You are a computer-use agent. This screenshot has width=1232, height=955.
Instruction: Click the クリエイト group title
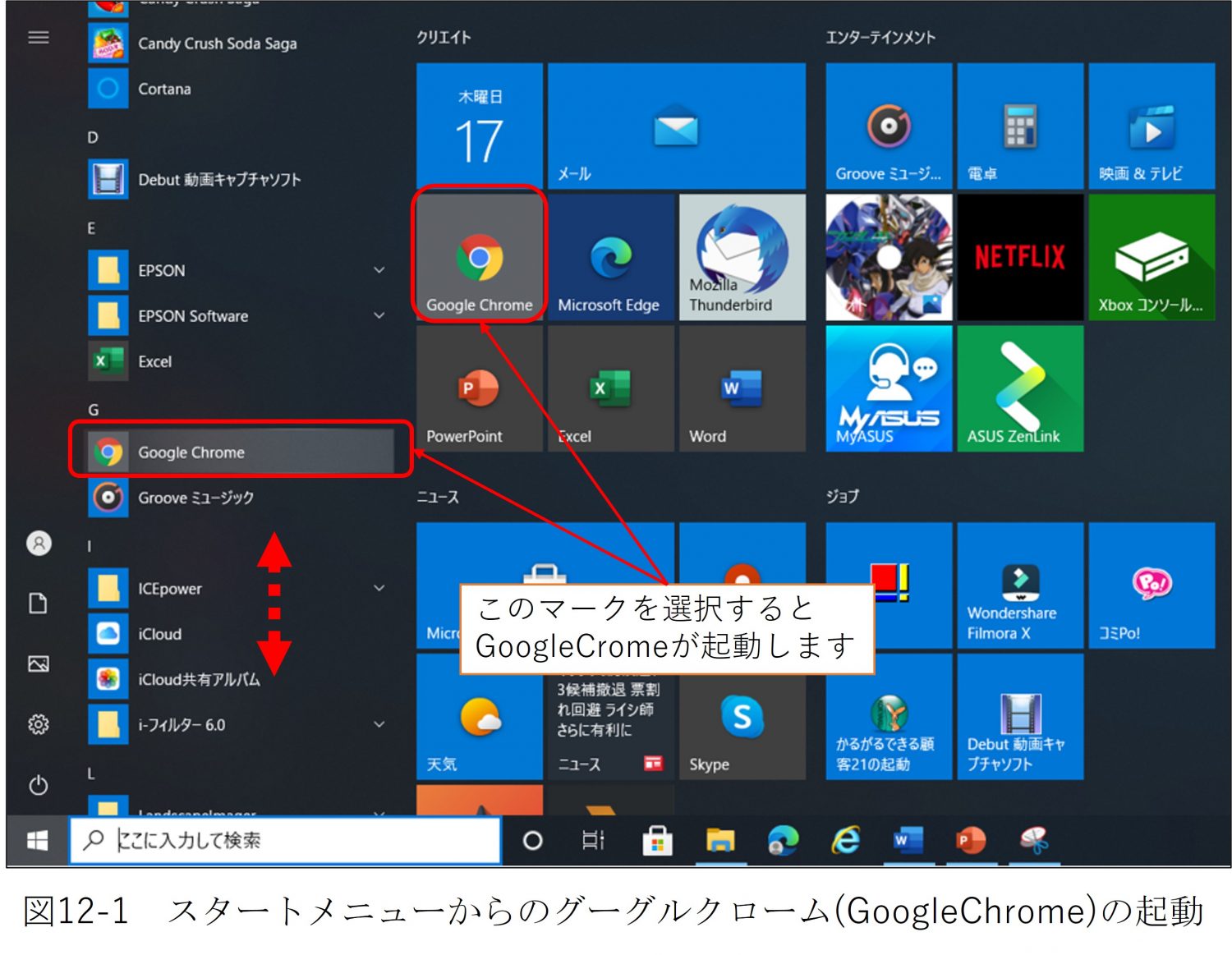click(x=444, y=37)
